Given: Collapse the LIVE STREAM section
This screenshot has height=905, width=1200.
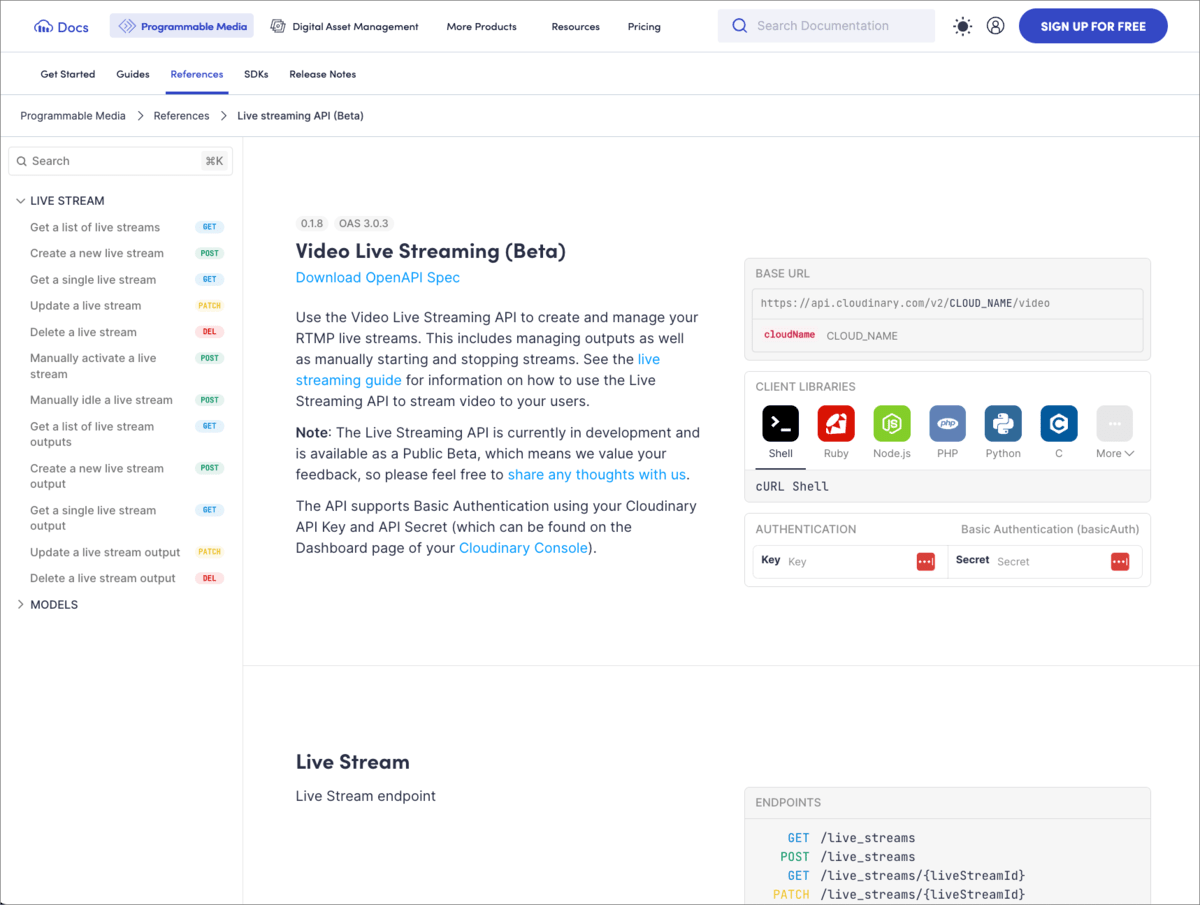Looking at the screenshot, I should 20,201.
